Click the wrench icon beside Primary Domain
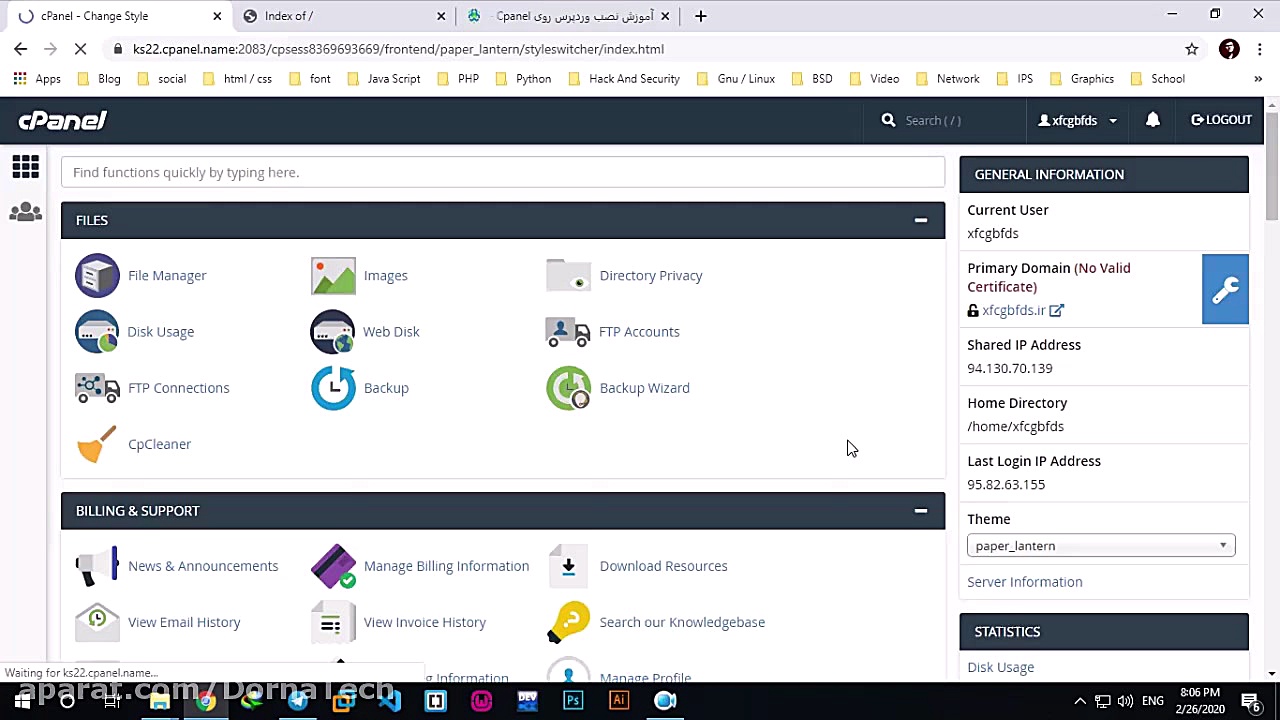Viewport: 1280px width, 720px height. click(1225, 289)
